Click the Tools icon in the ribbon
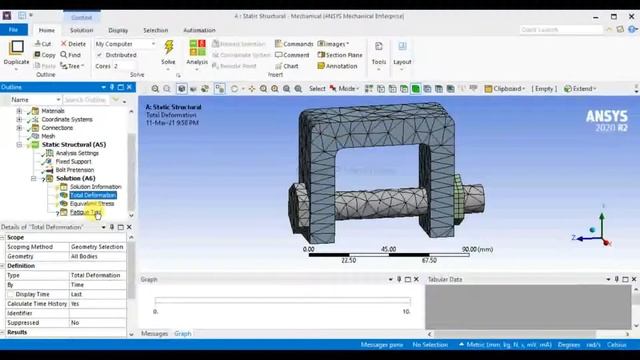Image resolution: width=640 pixels, height=360 pixels. click(378, 47)
